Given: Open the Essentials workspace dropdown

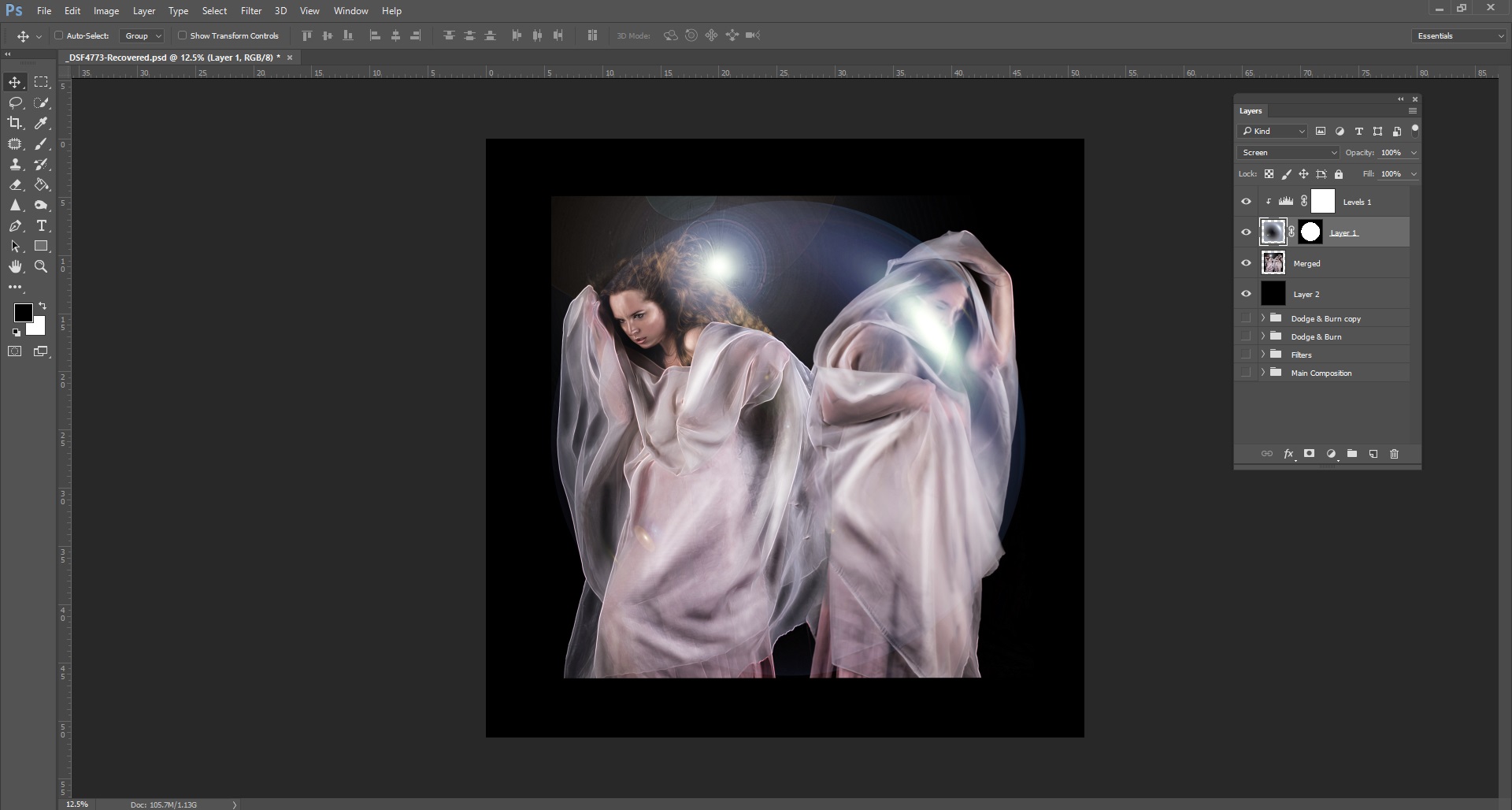Looking at the screenshot, I should [1458, 35].
